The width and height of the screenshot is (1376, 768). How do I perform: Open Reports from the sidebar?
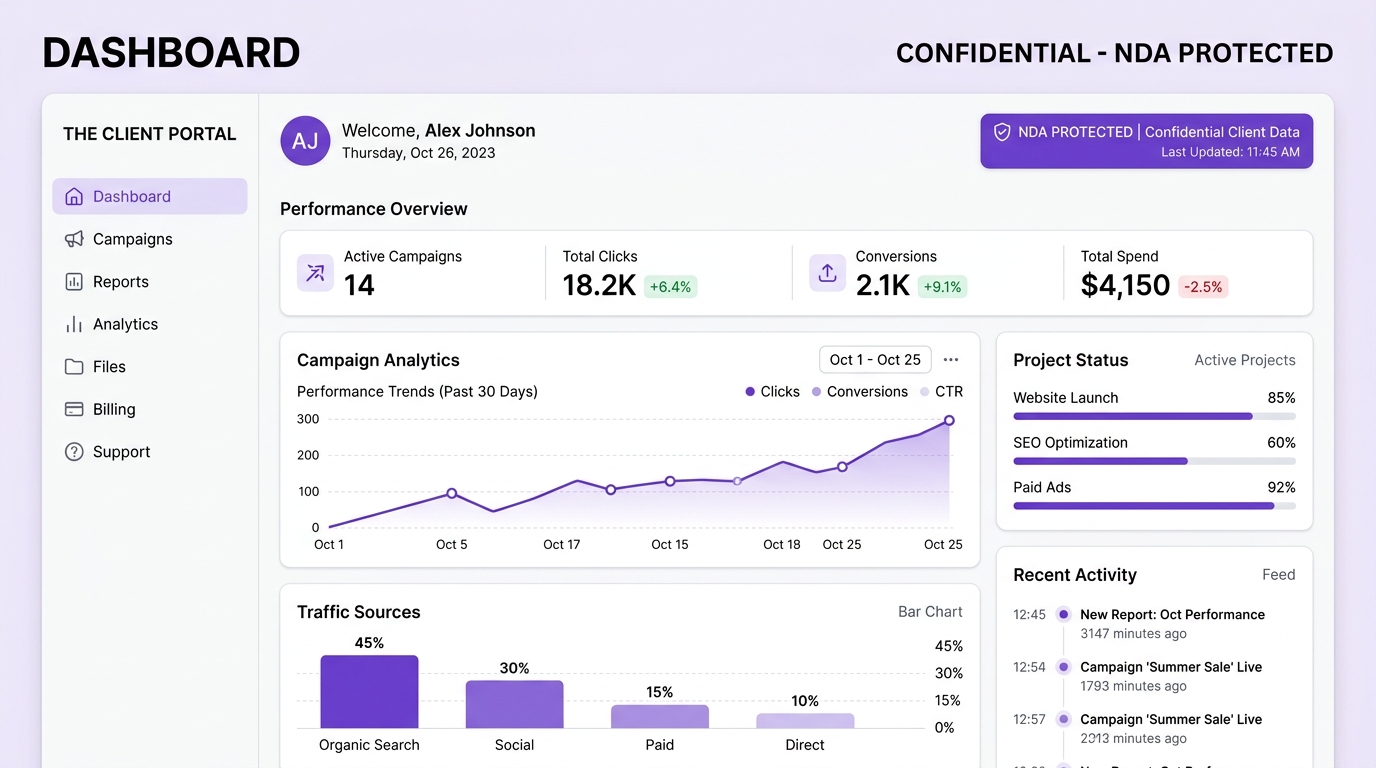pos(150,282)
